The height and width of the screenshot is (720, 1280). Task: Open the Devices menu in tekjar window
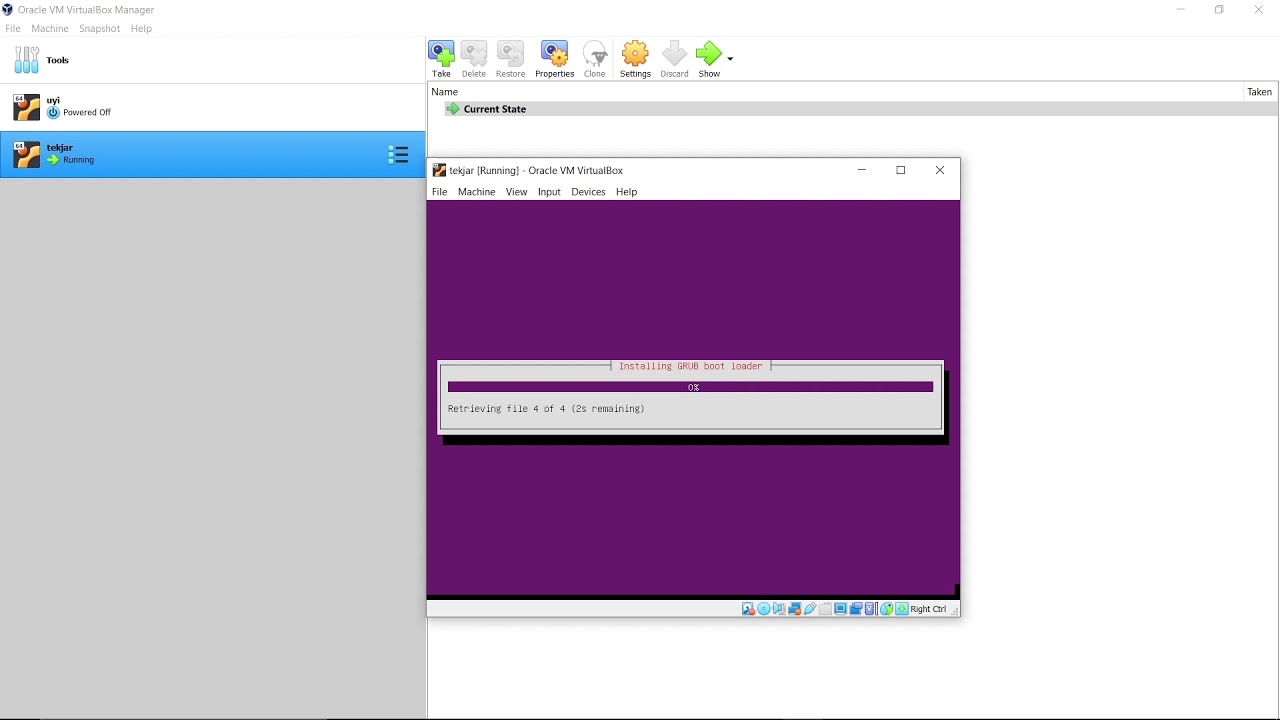pos(588,192)
